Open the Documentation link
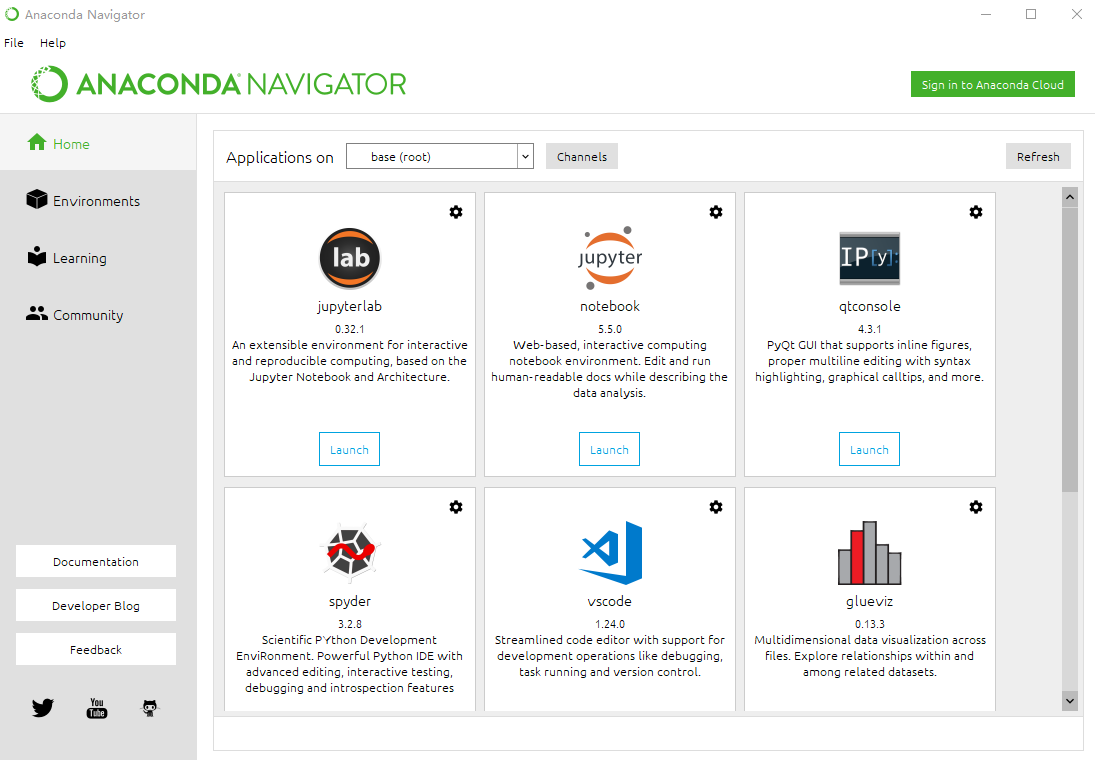Screen dimensions: 1095x760 pos(96,561)
